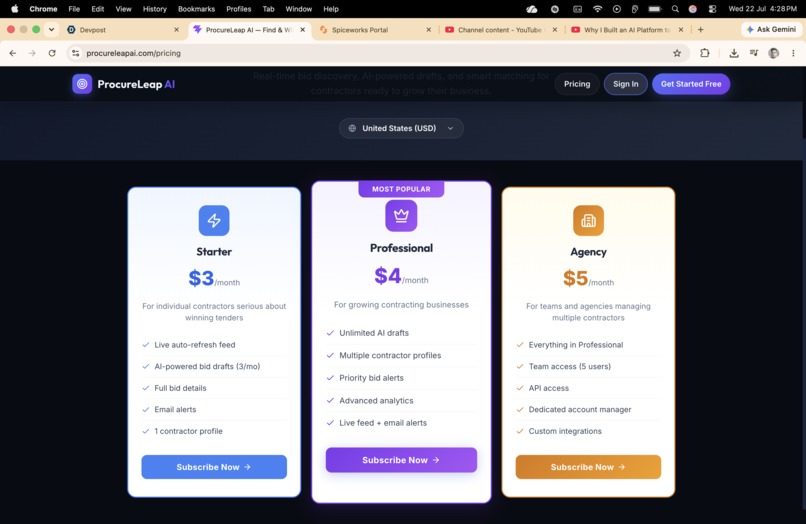806x524 pixels.
Task: Bookmark this page with the star icon
Action: [x=677, y=53]
